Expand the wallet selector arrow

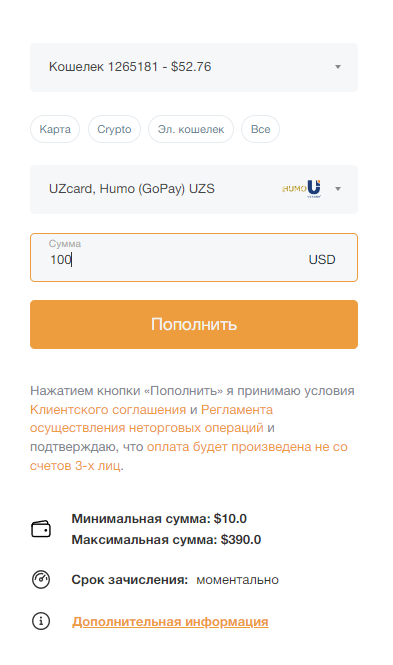point(338,67)
